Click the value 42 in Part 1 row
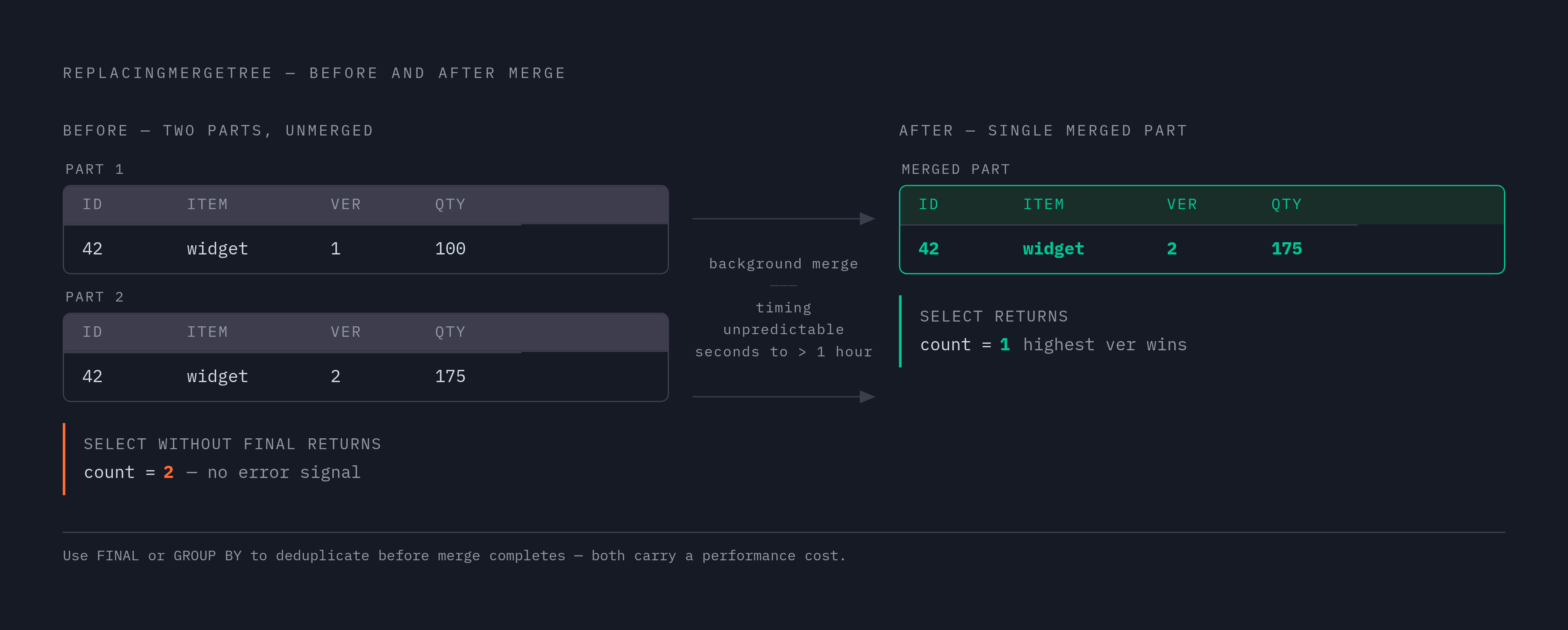 click(92, 249)
